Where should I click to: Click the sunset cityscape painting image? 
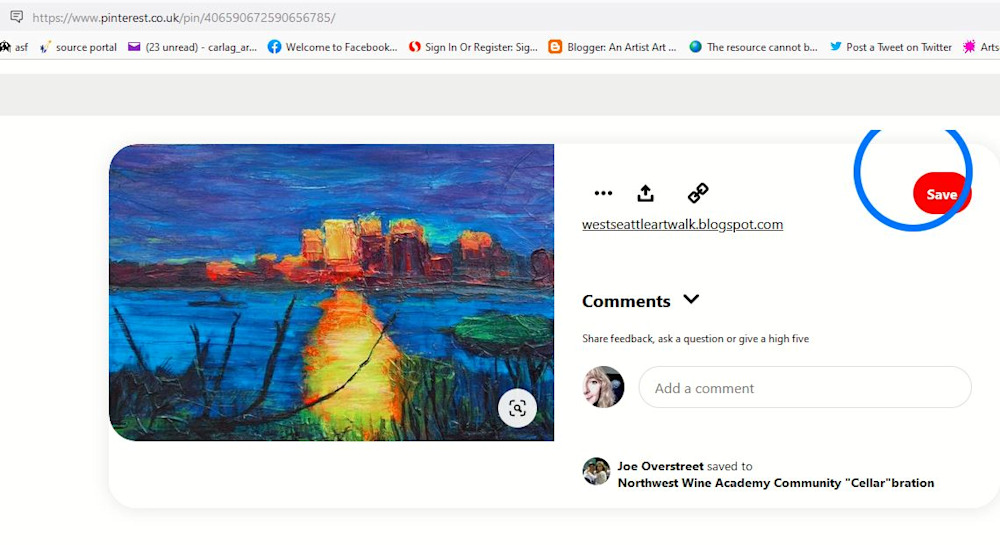point(331,292)
